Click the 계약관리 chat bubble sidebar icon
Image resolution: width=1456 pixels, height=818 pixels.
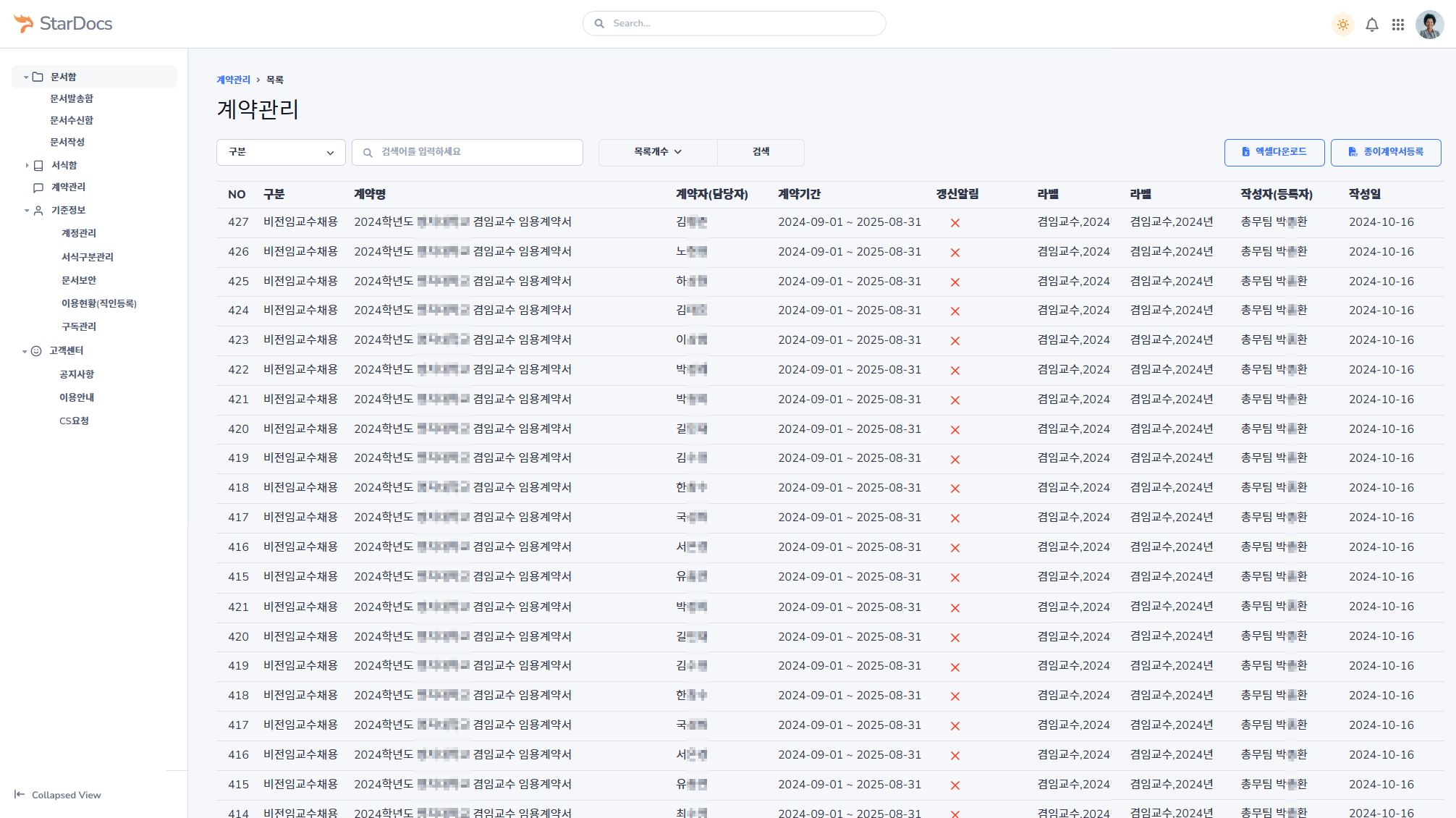[38, 187]
